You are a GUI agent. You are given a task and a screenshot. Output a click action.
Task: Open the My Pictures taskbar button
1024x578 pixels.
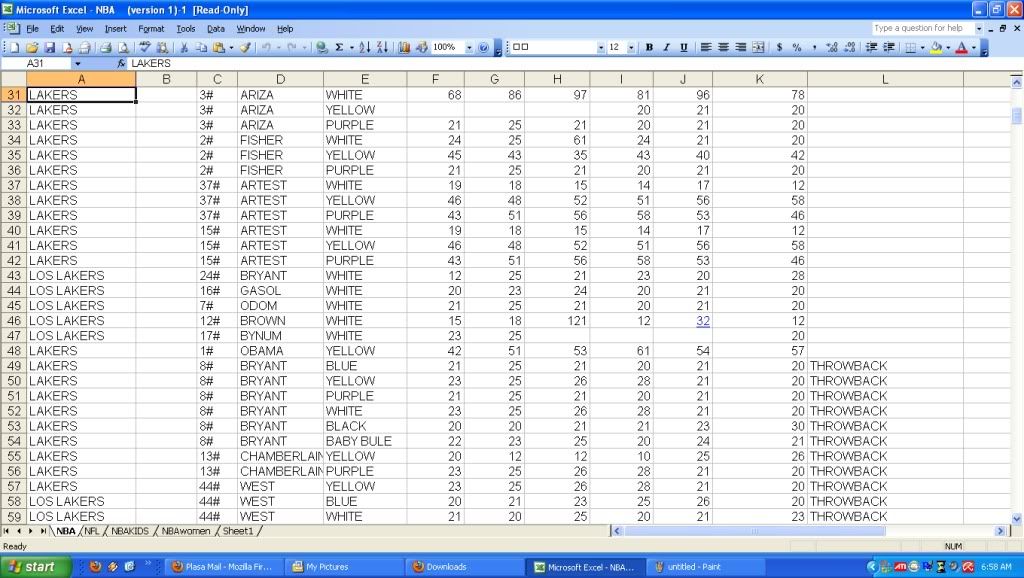(344, 567)
